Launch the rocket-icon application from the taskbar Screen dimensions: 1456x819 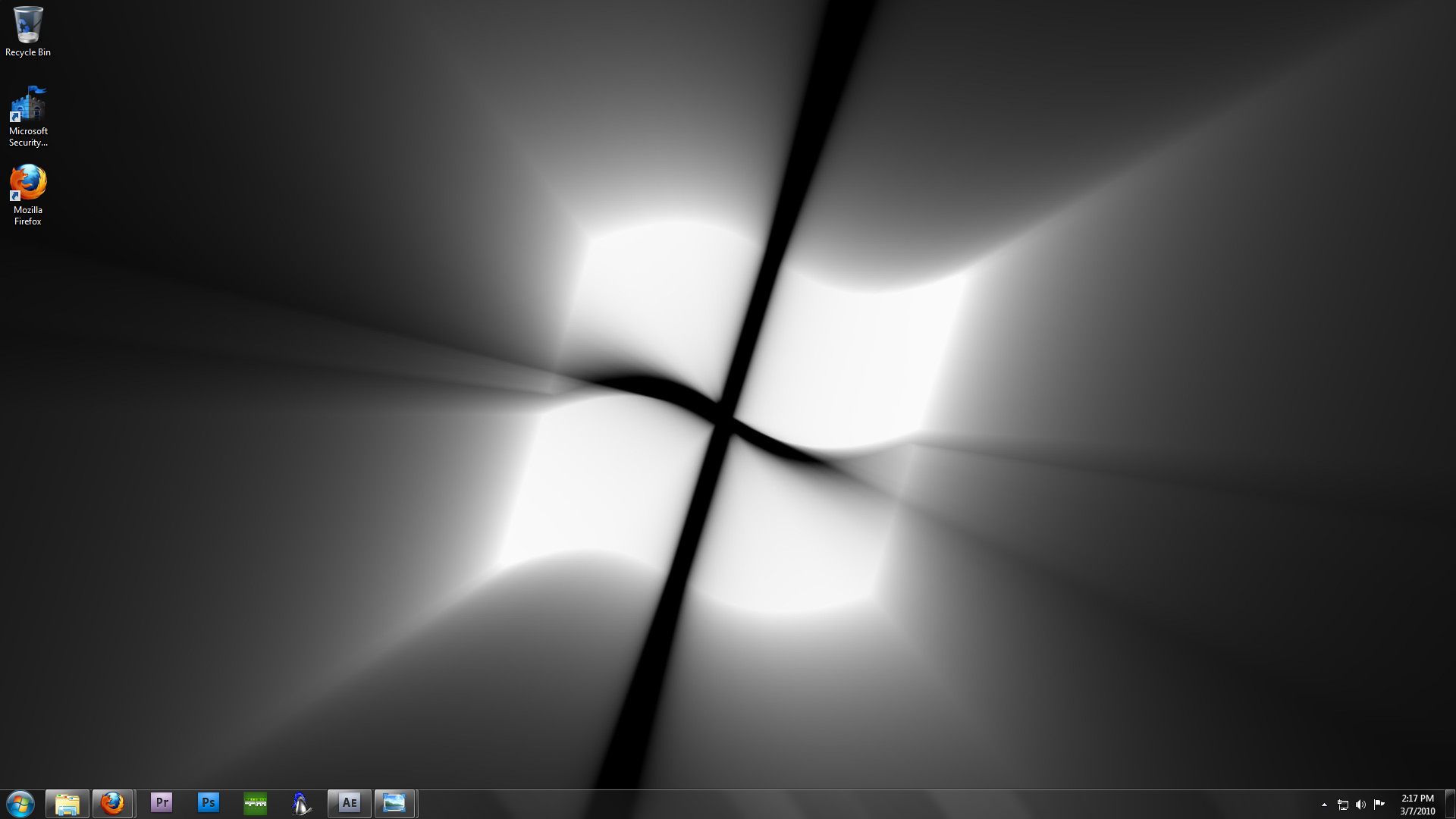coord(302,803)
